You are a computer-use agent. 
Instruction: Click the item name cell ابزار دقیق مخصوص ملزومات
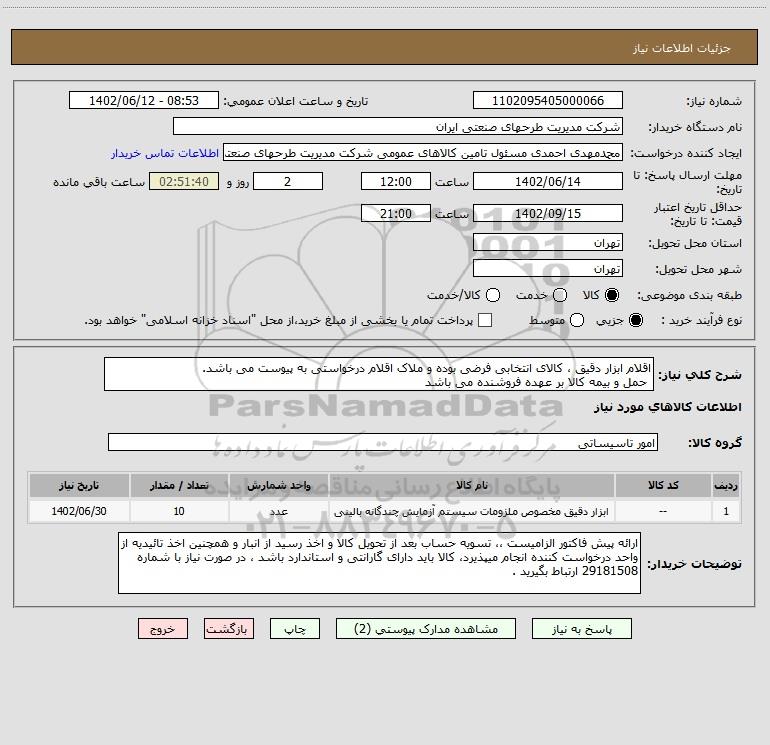pyautogui.click(x=472, y=512)
